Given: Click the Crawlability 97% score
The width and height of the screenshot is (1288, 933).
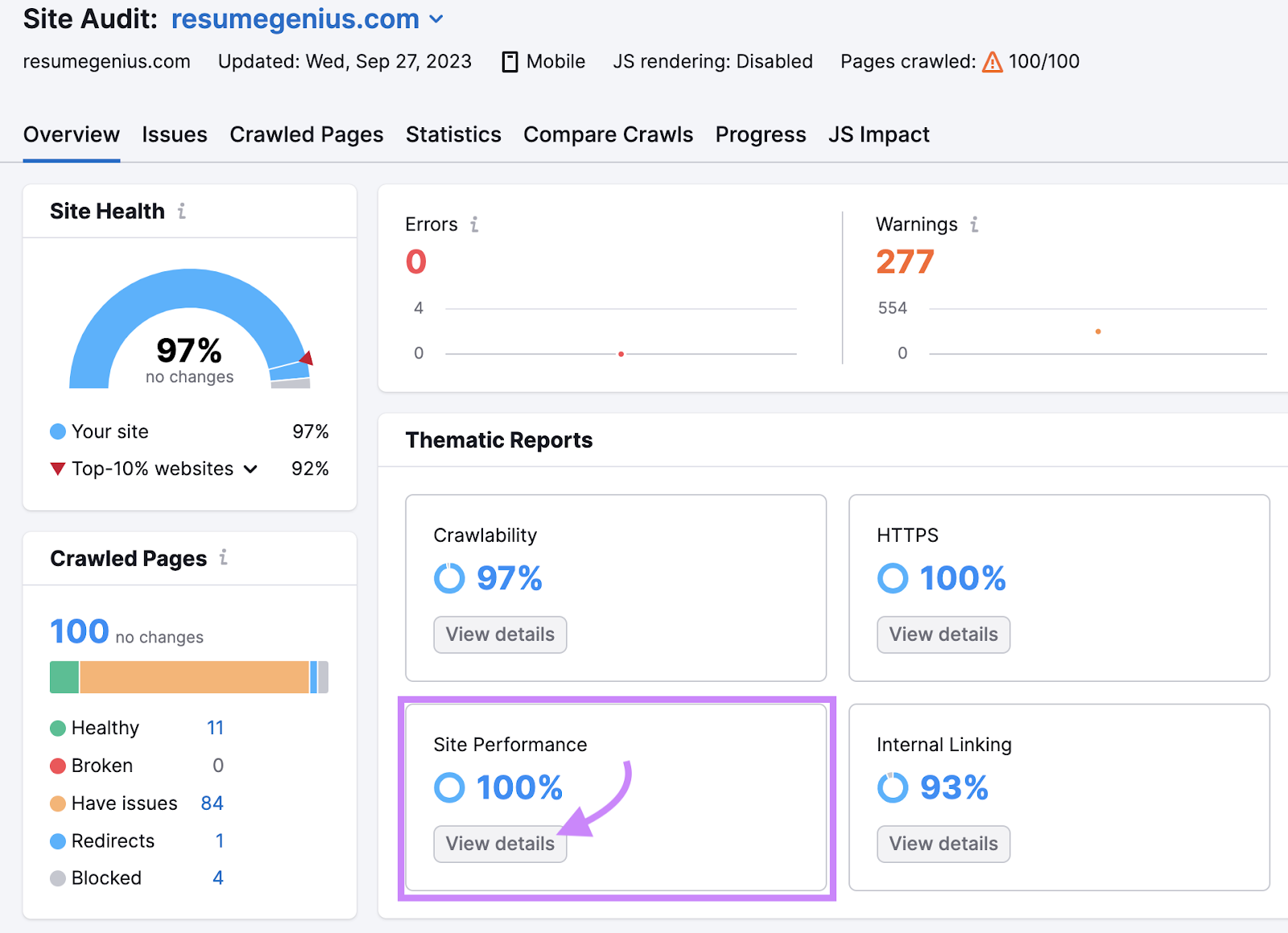Looking at the screenshot, I should [510, 578].
